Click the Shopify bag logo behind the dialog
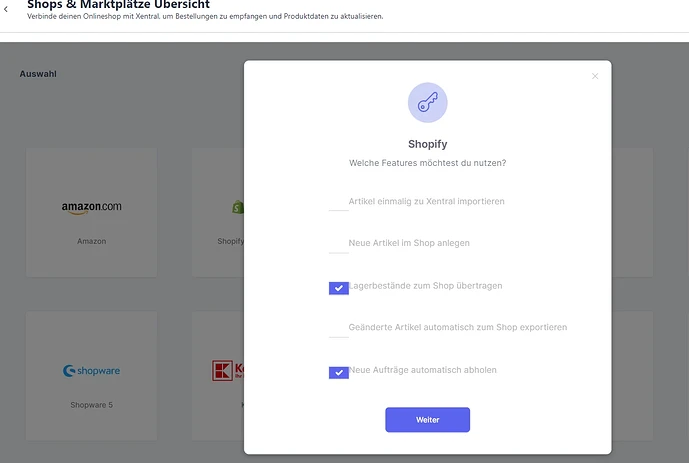This screenshot has width=689, height=463. pos(238,207)
